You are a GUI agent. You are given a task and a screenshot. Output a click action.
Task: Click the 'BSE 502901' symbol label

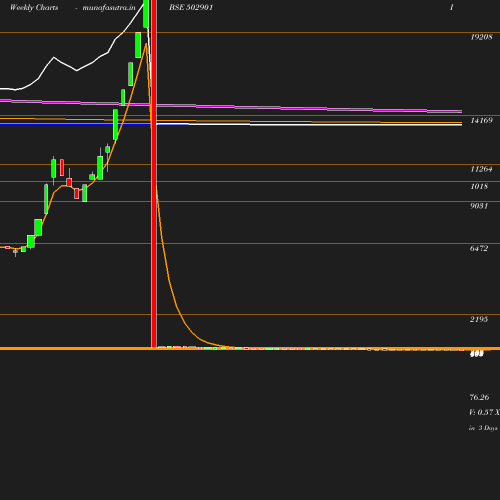pyautogui.click(x=191, y=7)
